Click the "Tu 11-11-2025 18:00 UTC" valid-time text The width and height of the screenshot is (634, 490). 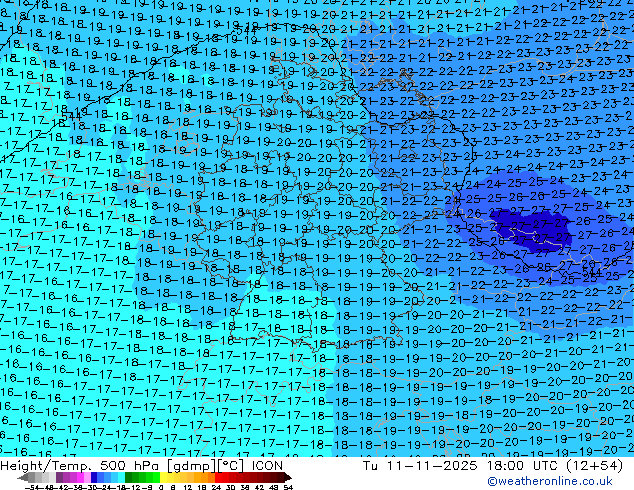461,466
